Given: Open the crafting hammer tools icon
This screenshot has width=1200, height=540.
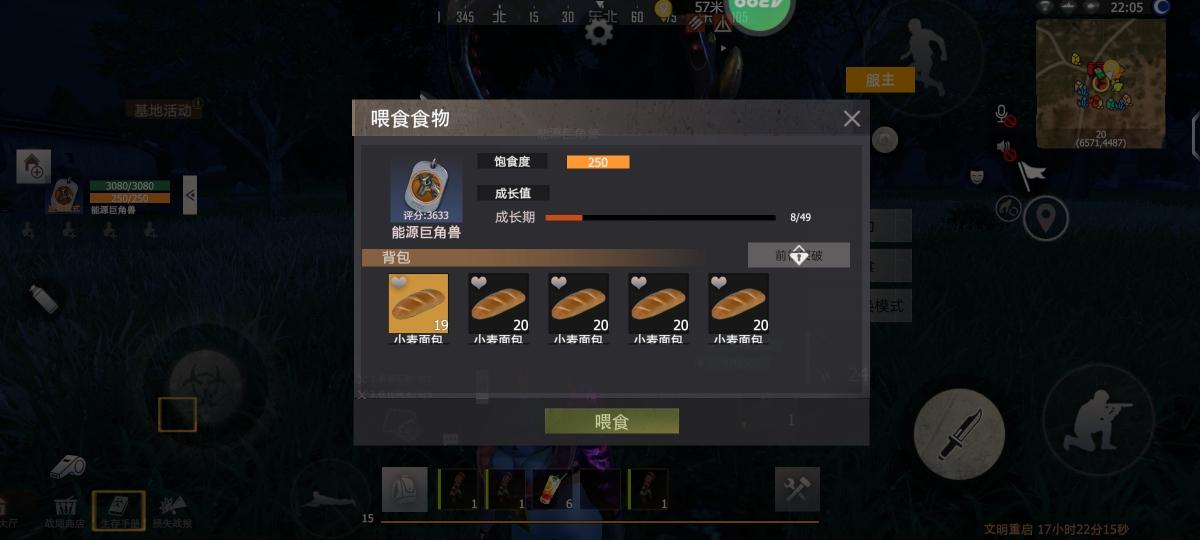Looking at the screenshot, I should [797, 489].
